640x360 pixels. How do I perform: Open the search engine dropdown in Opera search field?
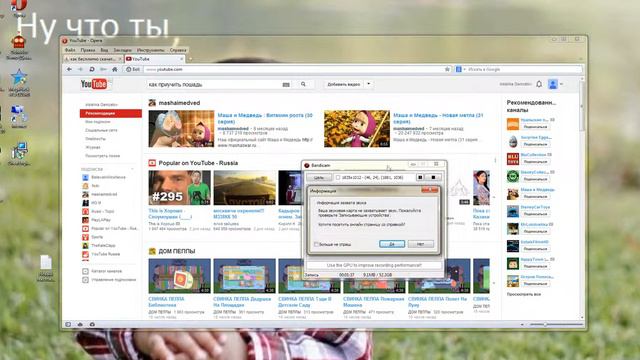click(464, 69)
